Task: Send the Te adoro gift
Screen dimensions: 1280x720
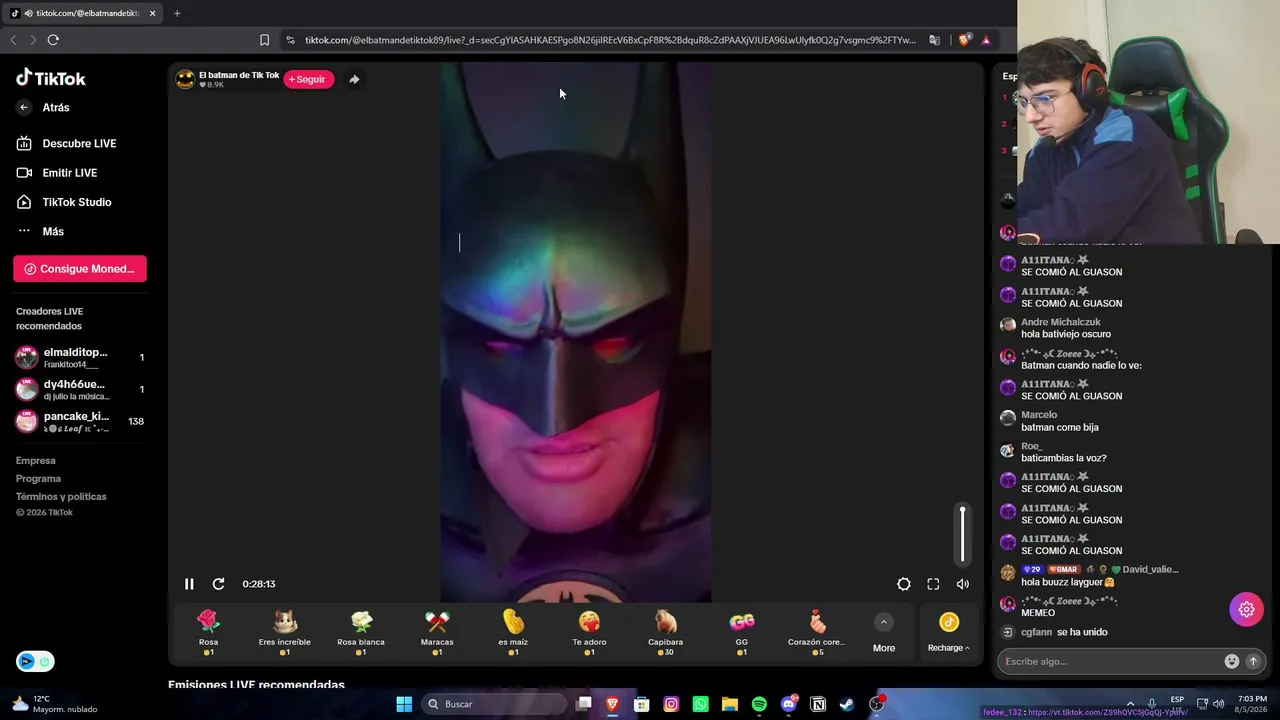Action: [589, 633]
